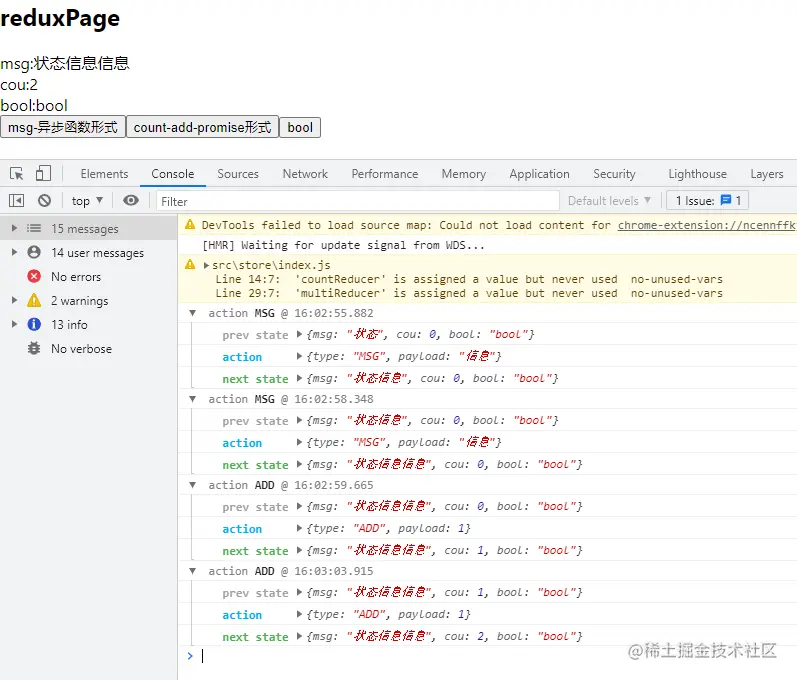Click the red No errors icon

34,276
